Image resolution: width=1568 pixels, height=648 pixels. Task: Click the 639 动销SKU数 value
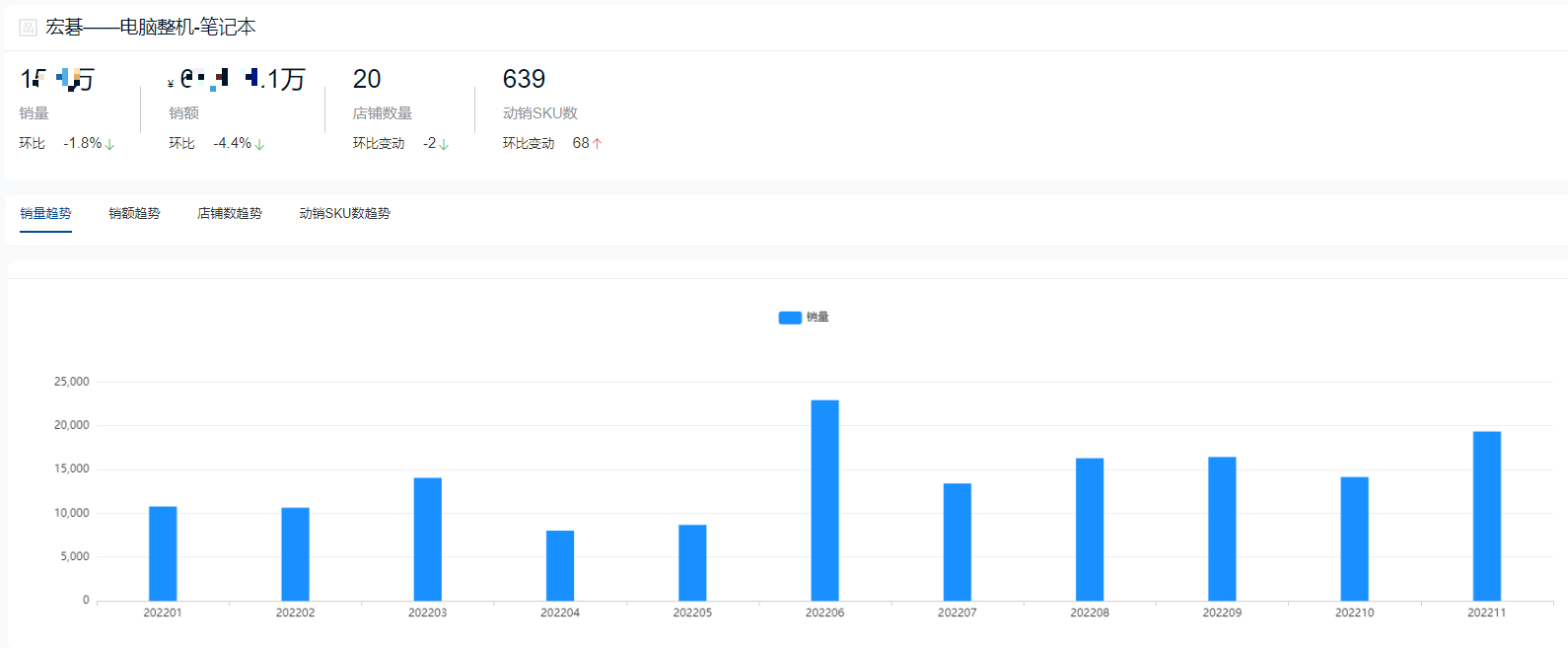[x=524, y=79]
